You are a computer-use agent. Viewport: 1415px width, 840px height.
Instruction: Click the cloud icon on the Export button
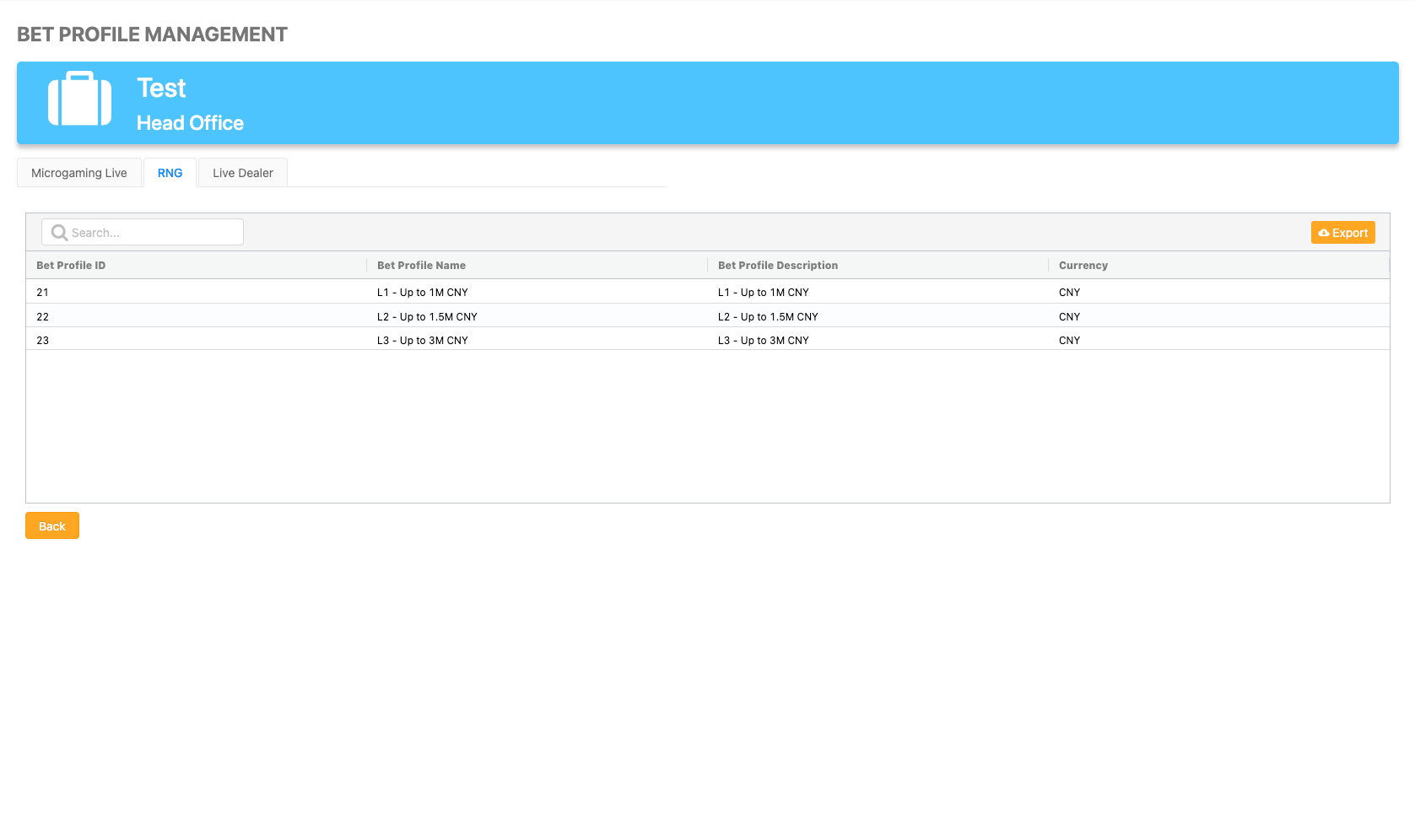[x=1324, y=233]
